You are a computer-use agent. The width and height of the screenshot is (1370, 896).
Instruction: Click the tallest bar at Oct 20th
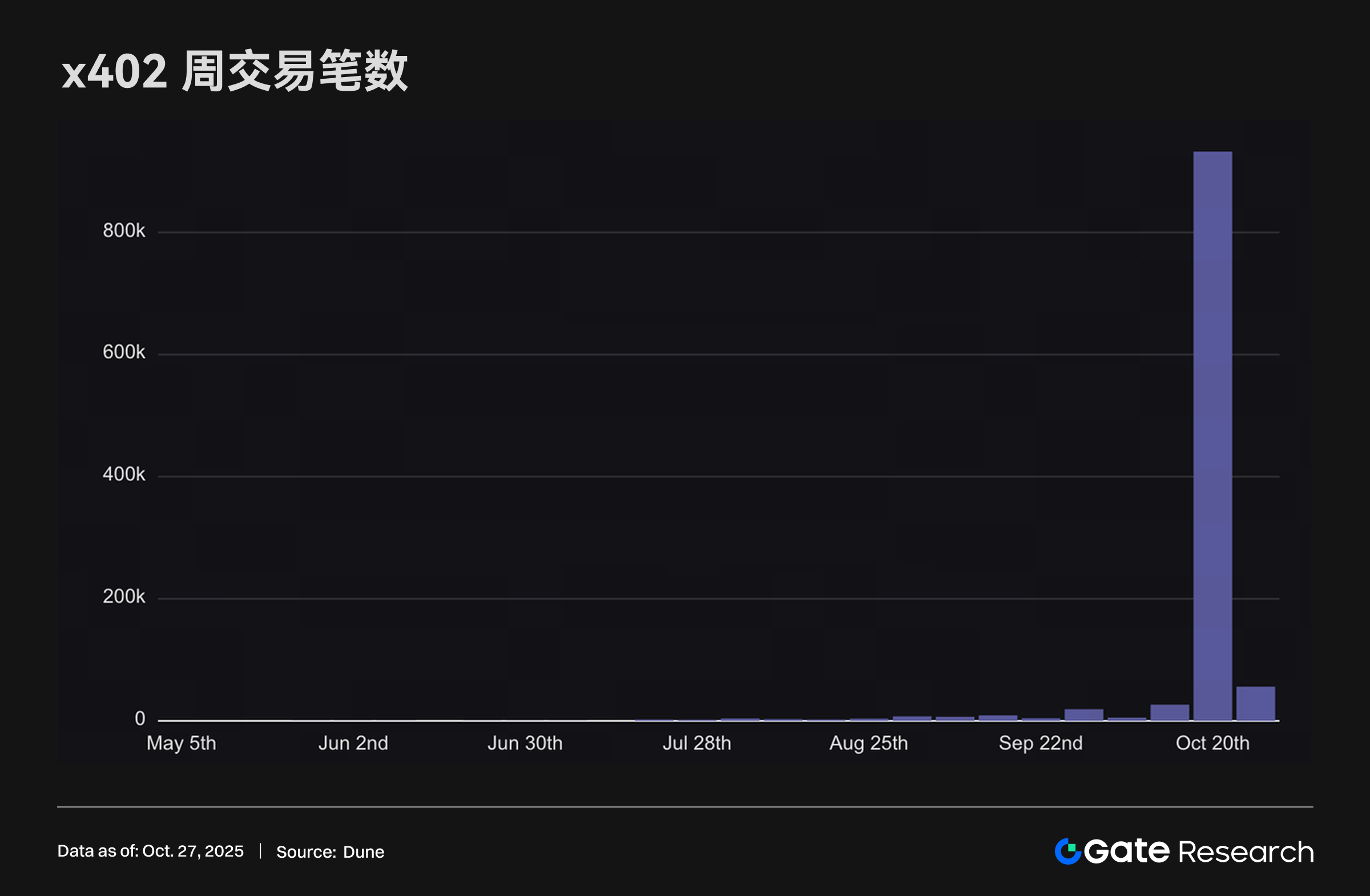[x=1212, y=435]
